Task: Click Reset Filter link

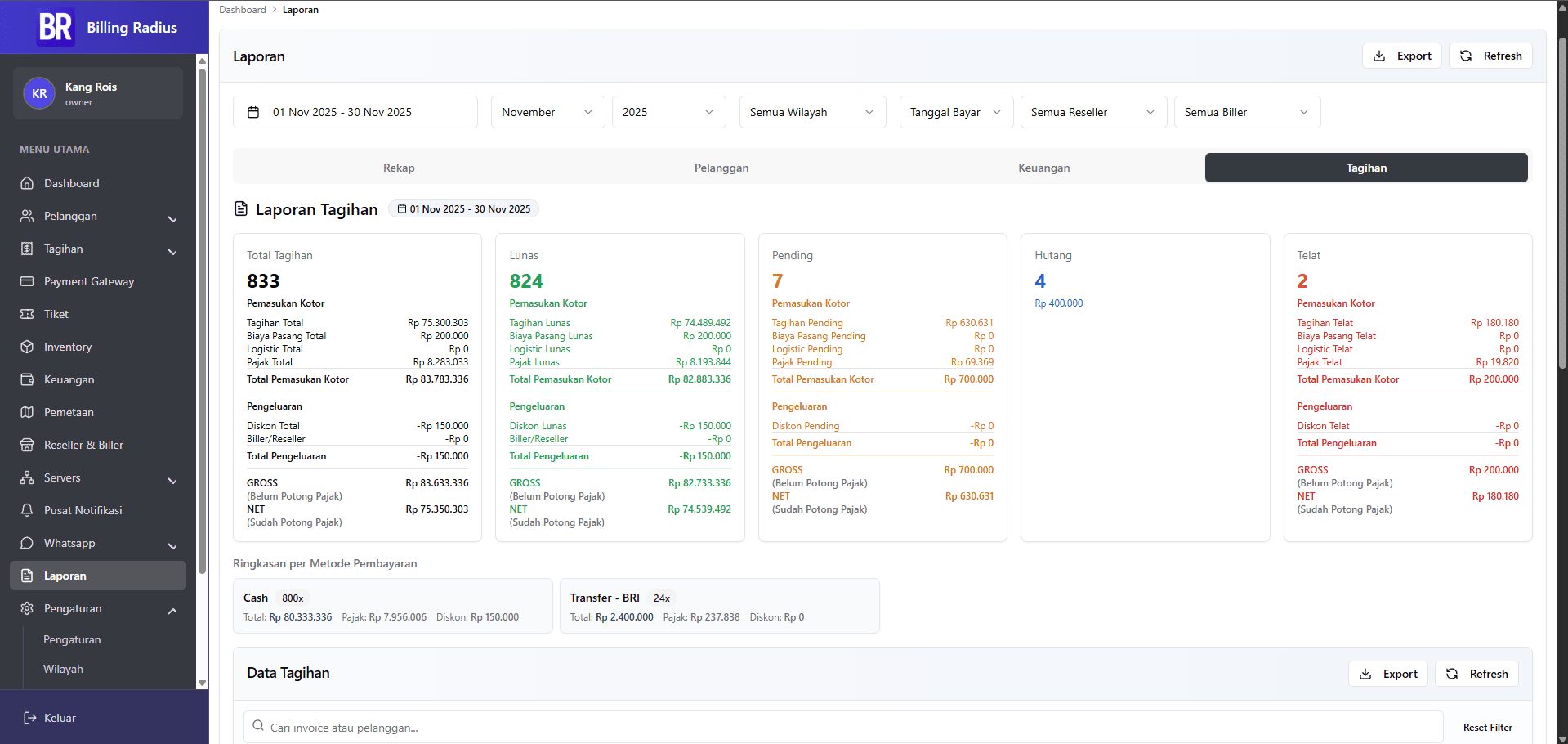Action: click(x=1487, y=728)
